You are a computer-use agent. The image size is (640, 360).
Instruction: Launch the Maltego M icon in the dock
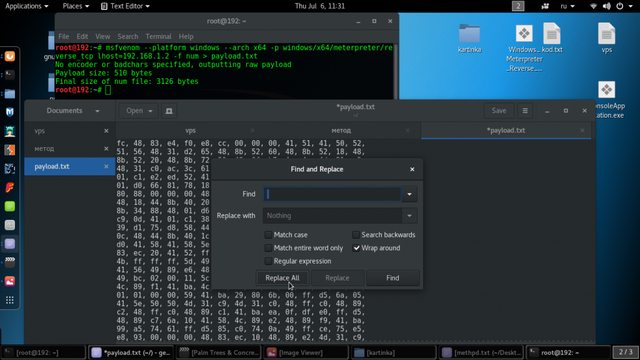[x=10, y=112]
